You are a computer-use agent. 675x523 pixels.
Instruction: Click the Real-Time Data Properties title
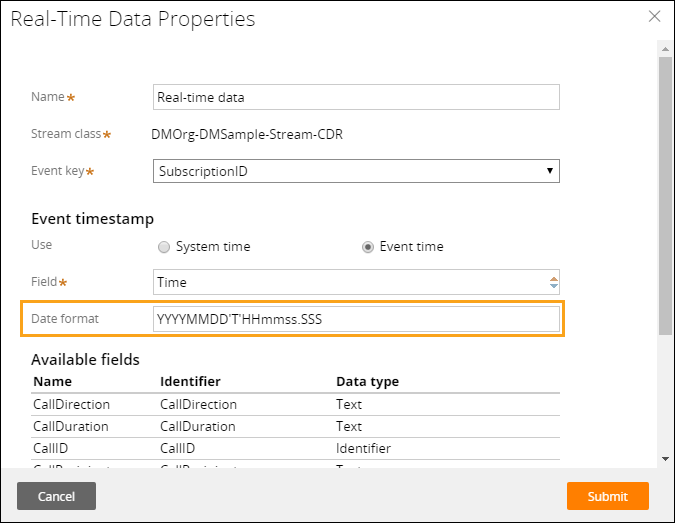[133, 19]
